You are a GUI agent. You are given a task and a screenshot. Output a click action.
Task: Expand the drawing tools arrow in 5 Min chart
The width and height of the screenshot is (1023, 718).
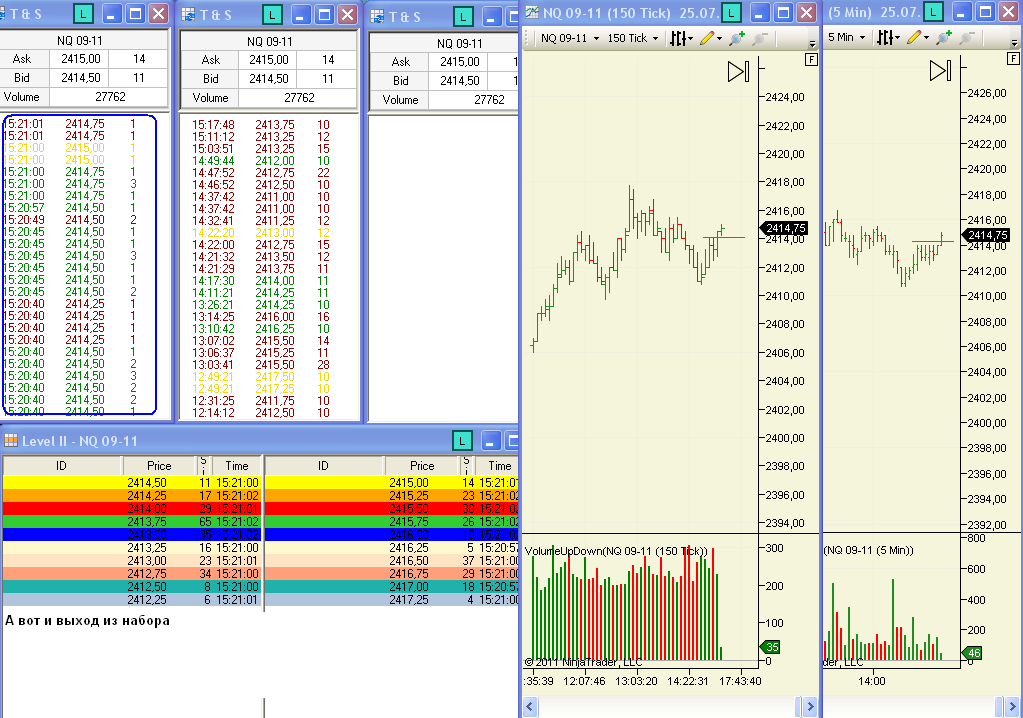(926, 38)
